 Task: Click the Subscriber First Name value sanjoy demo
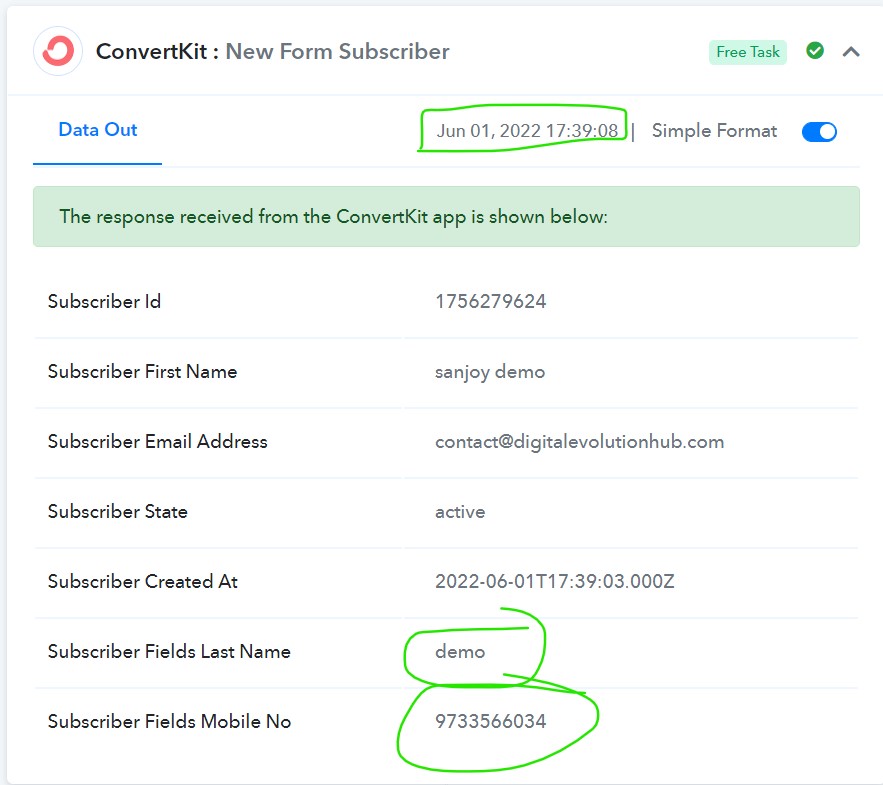(x=490, y=372)
